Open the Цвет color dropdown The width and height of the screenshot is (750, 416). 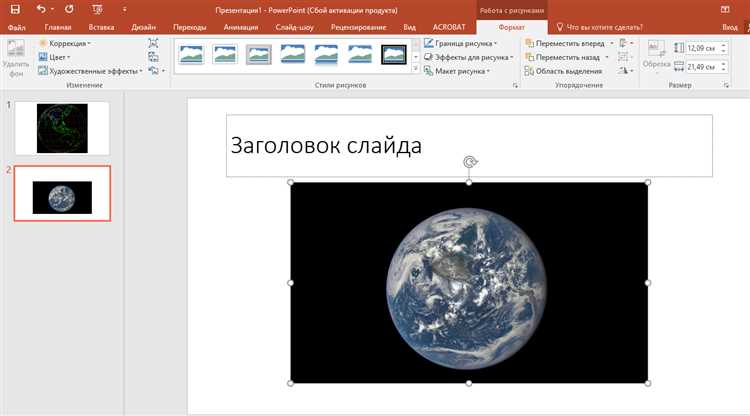58,57
